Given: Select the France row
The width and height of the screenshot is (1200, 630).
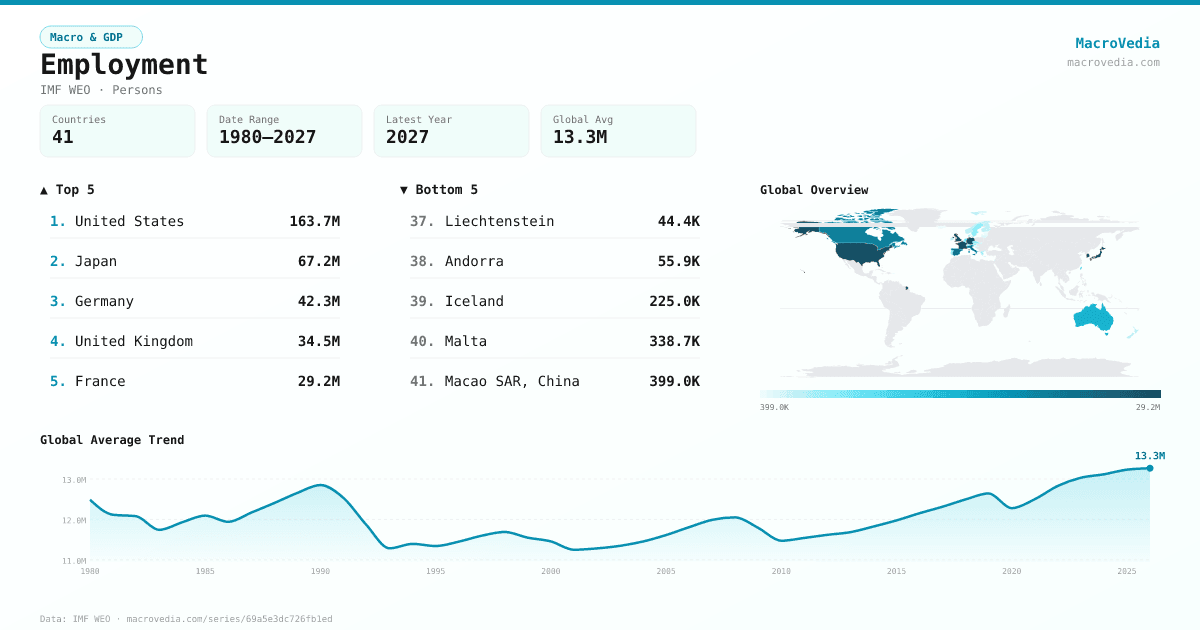Looking at the screenshot, I should pos(195,381).
